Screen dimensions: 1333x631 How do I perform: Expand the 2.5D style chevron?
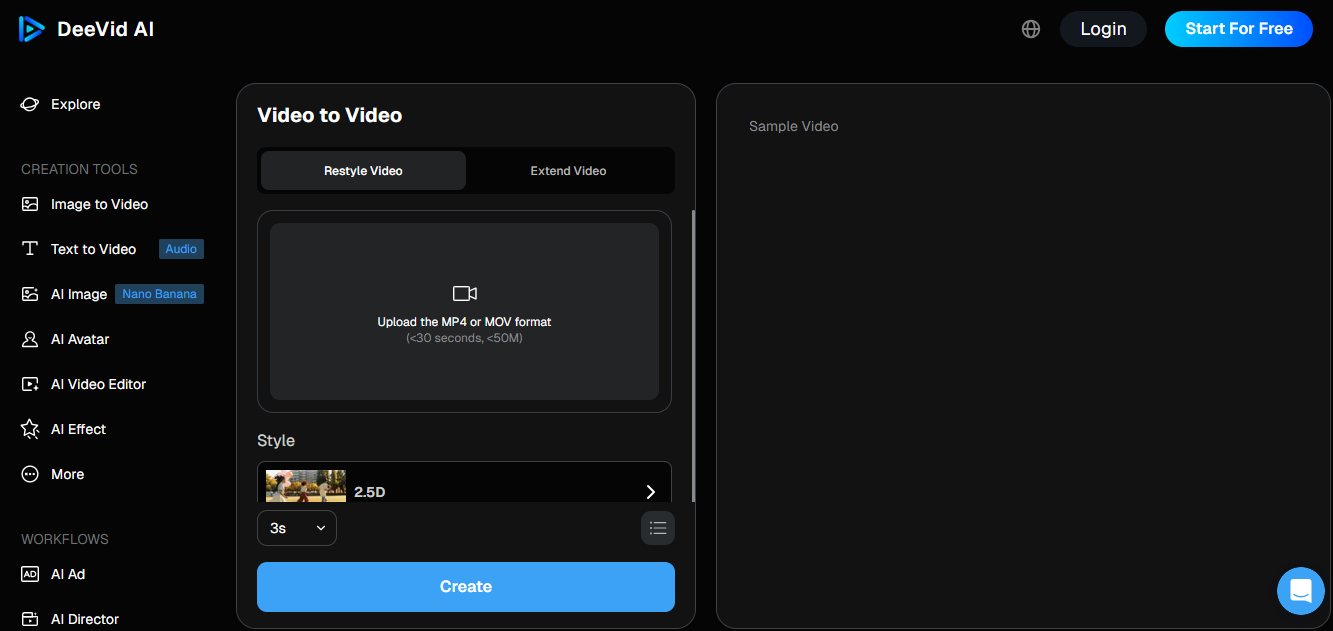650,491
